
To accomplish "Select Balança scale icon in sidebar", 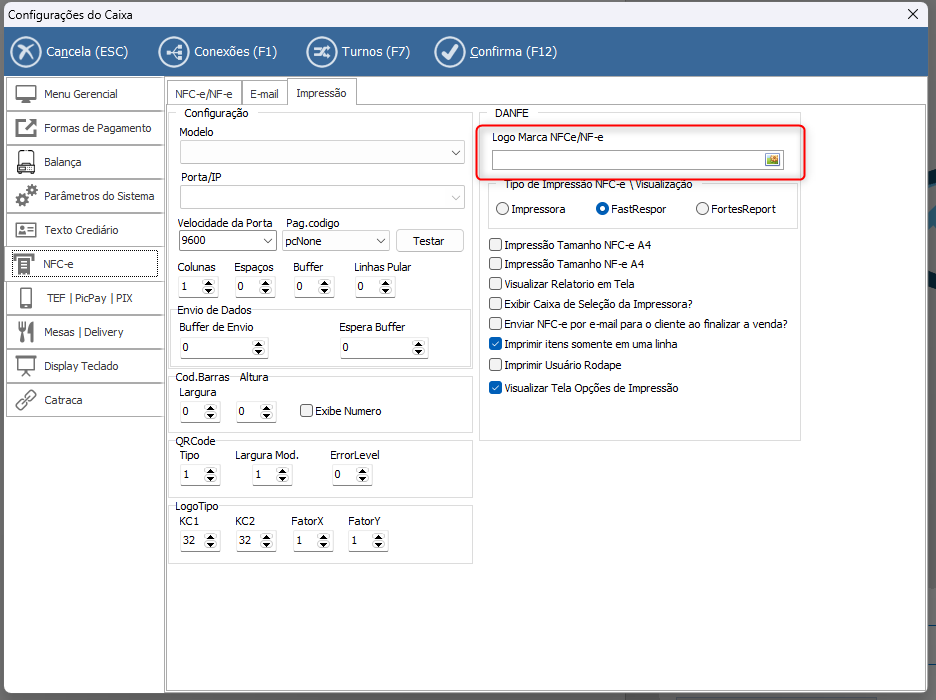I will pyautogui.click(x=26, y=162).
